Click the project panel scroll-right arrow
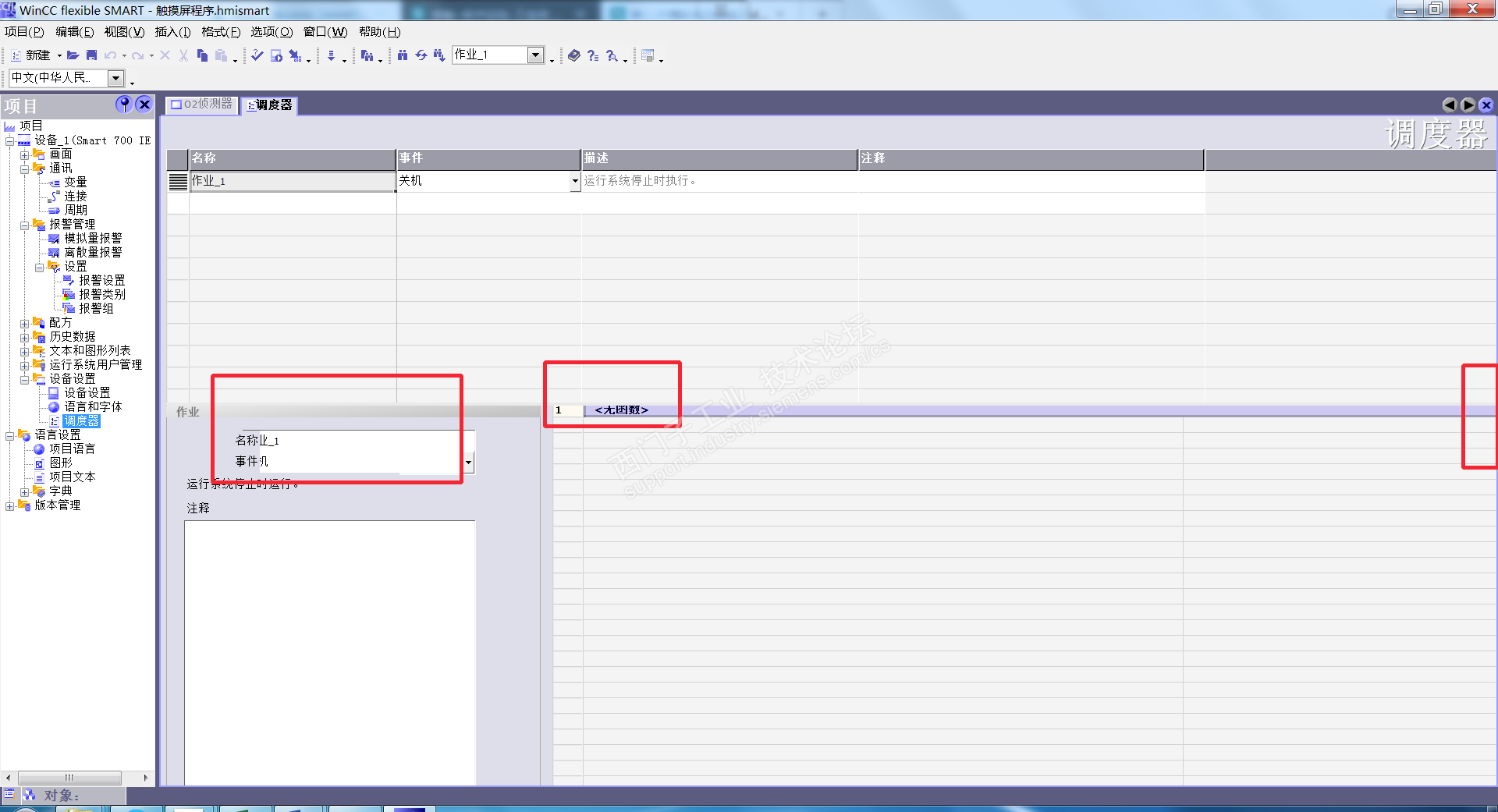The height and width of the screenshot is (812, 1498). (x=146, y=778)
